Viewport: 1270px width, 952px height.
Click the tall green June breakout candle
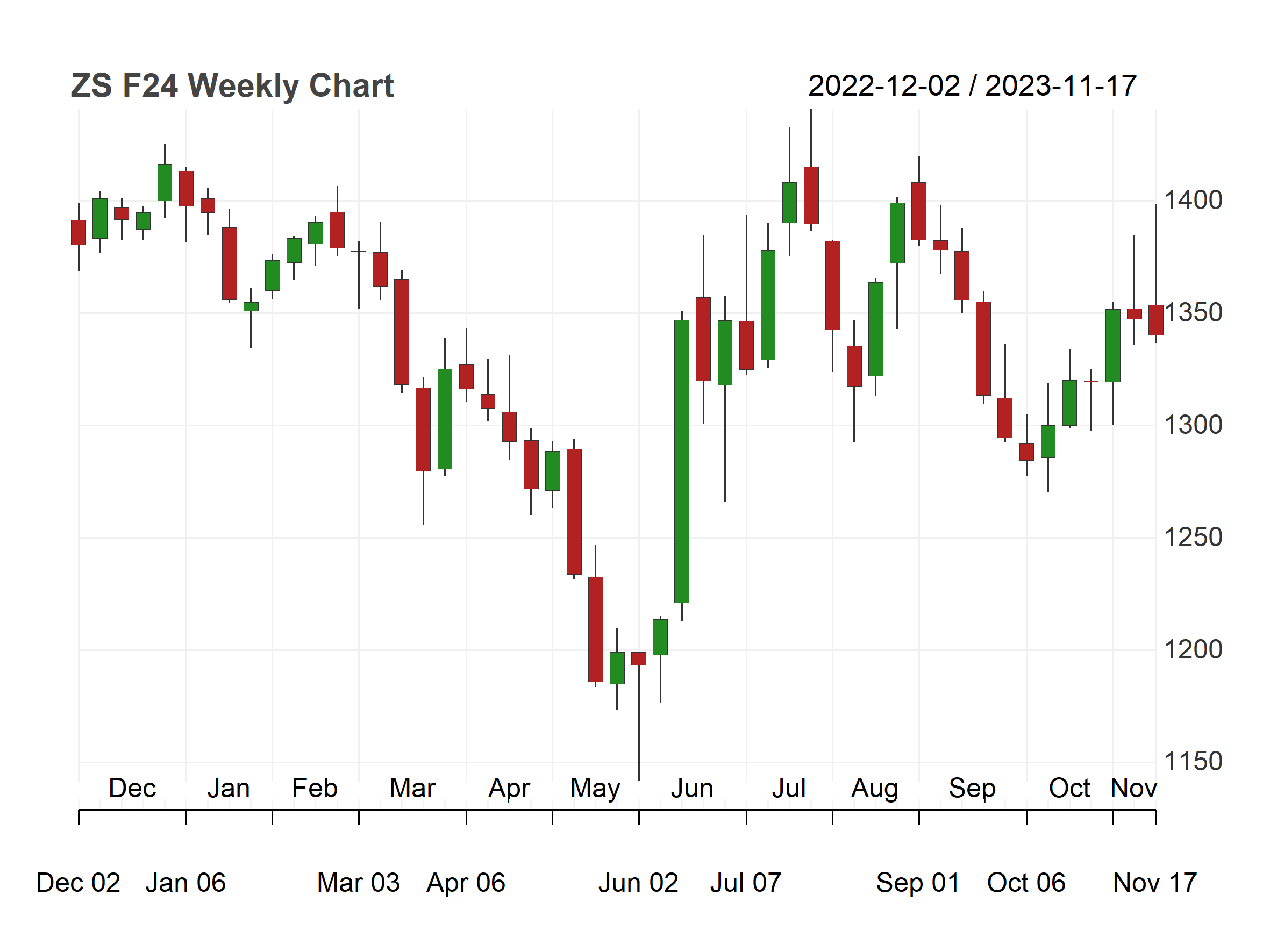(x=681, y=461)
